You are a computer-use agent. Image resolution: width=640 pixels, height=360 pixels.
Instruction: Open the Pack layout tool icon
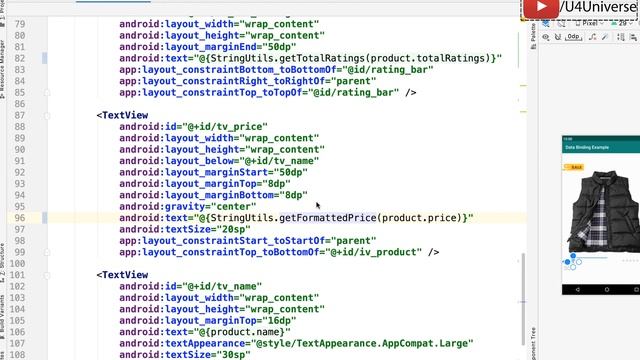(x=621, y=37)
